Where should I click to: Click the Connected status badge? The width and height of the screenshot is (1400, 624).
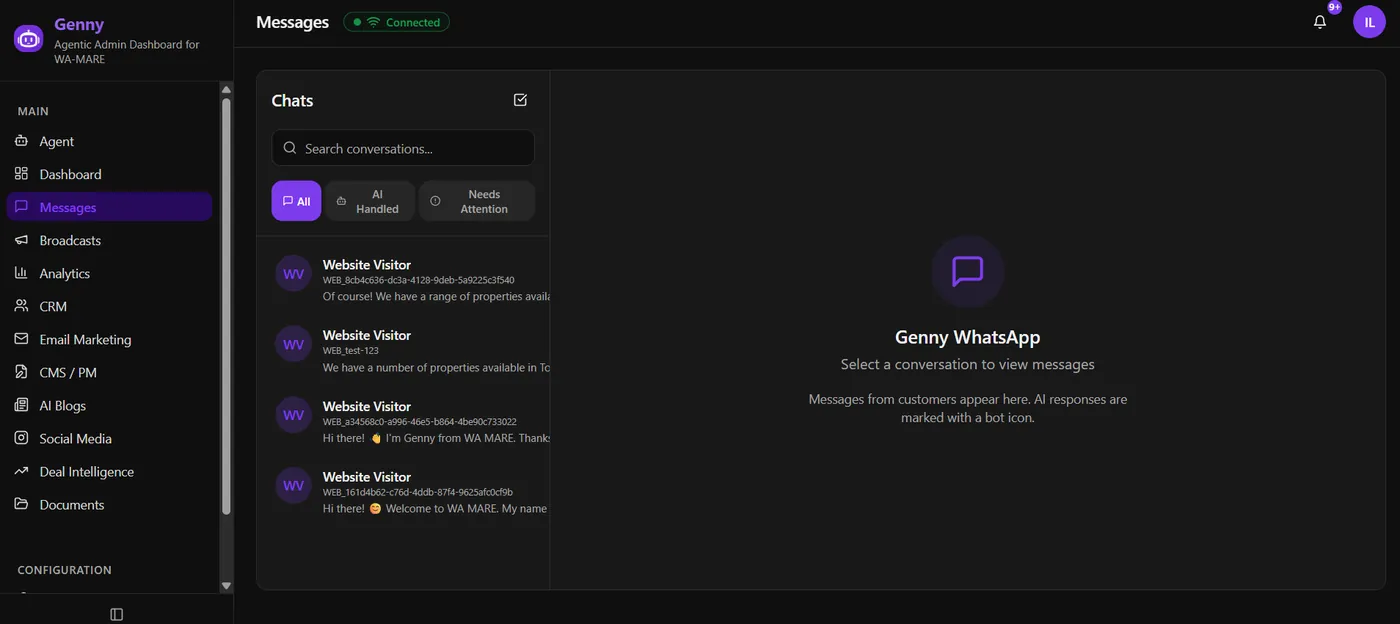[396, 22]
